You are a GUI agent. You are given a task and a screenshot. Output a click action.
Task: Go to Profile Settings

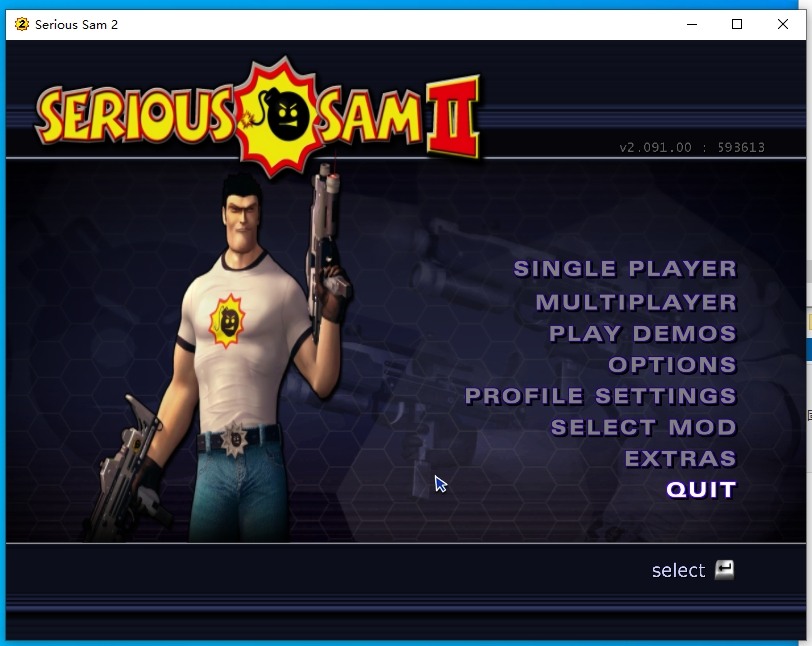tap(601, 396)
